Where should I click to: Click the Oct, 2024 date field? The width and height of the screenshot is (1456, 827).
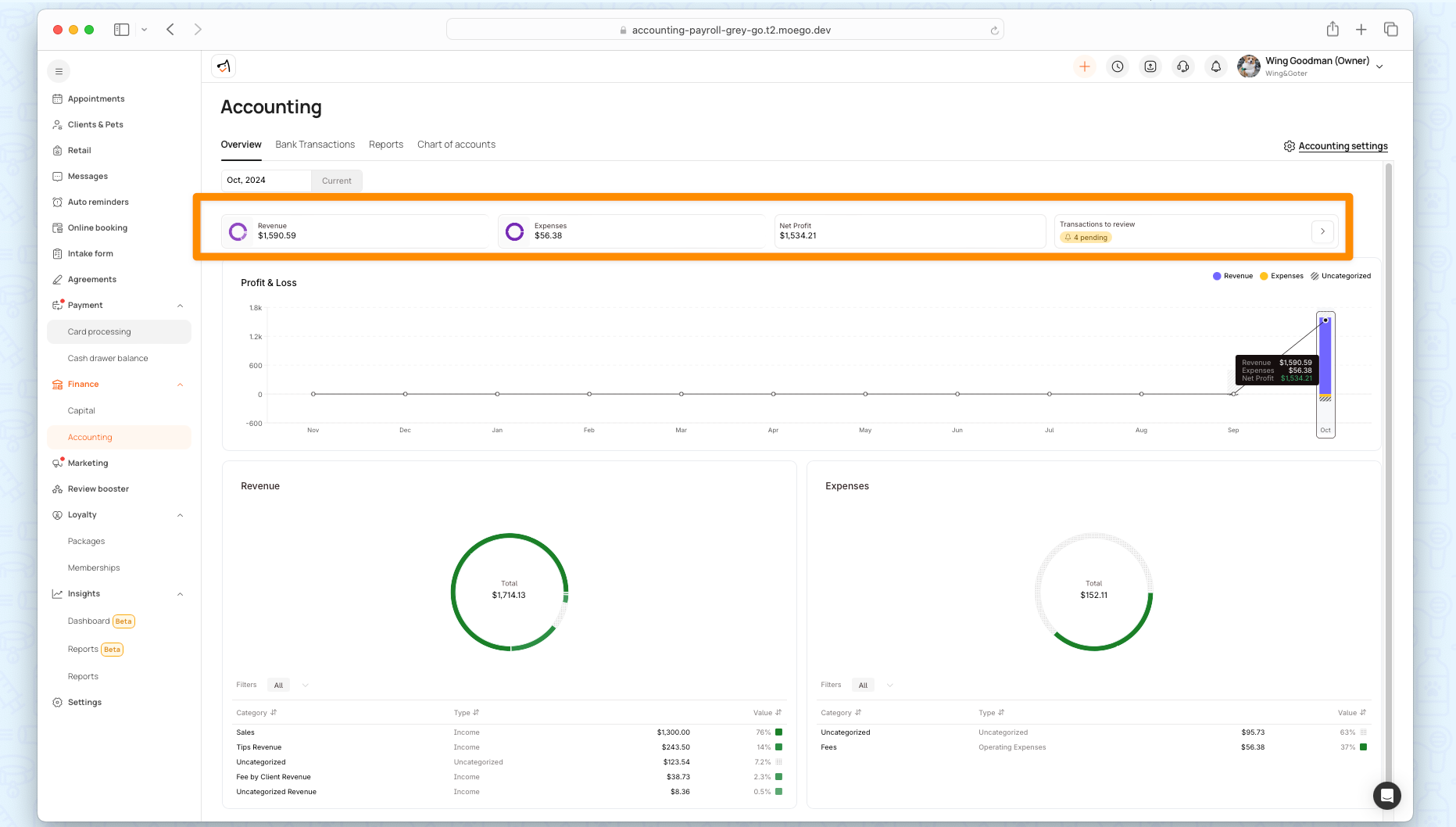click(266, 181)
